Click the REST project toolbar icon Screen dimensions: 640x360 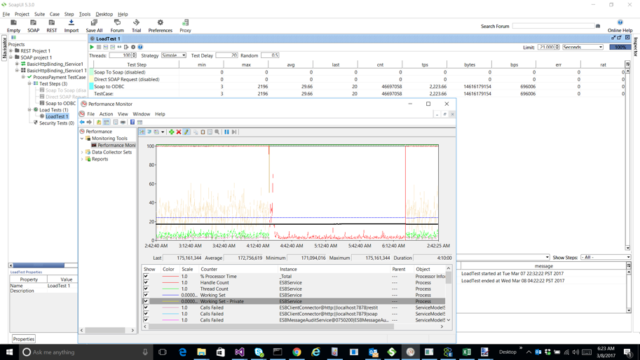tap(51, 26)
